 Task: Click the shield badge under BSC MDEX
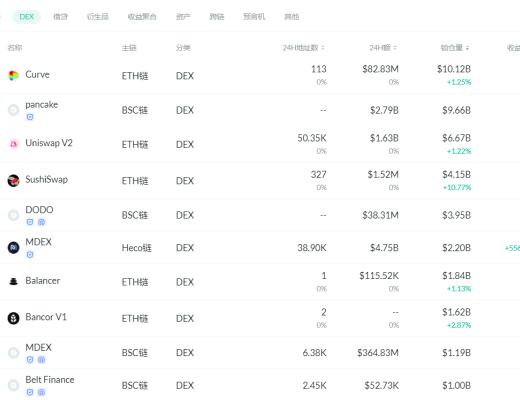[x=30, y=360]
